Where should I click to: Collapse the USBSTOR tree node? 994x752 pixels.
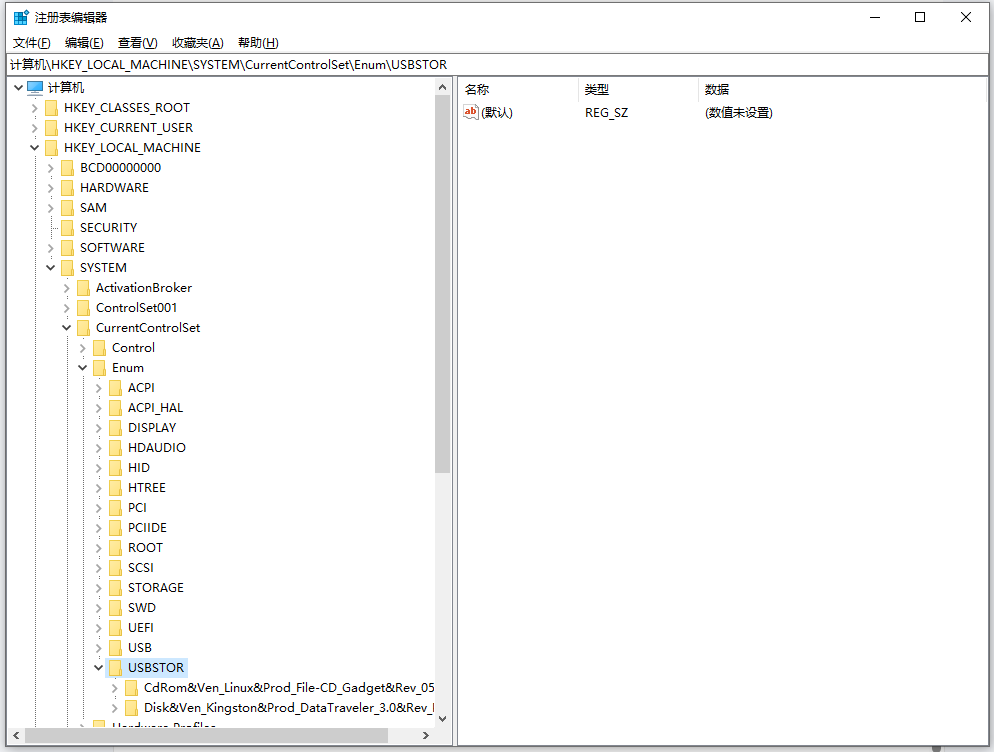click(x=99, y=668)
